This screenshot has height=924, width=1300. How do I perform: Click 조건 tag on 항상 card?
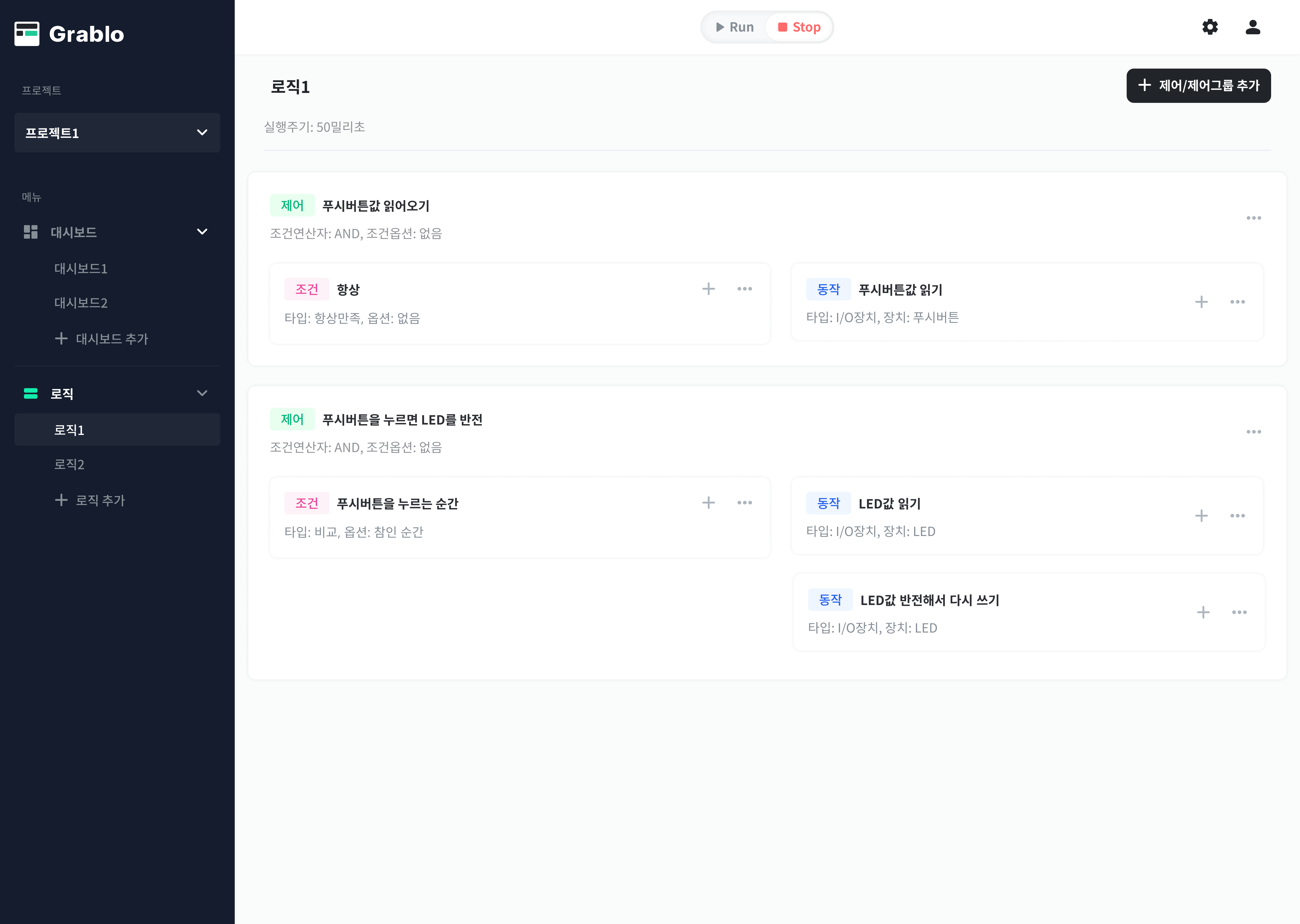pyautogui.click(x=307, y=289)
